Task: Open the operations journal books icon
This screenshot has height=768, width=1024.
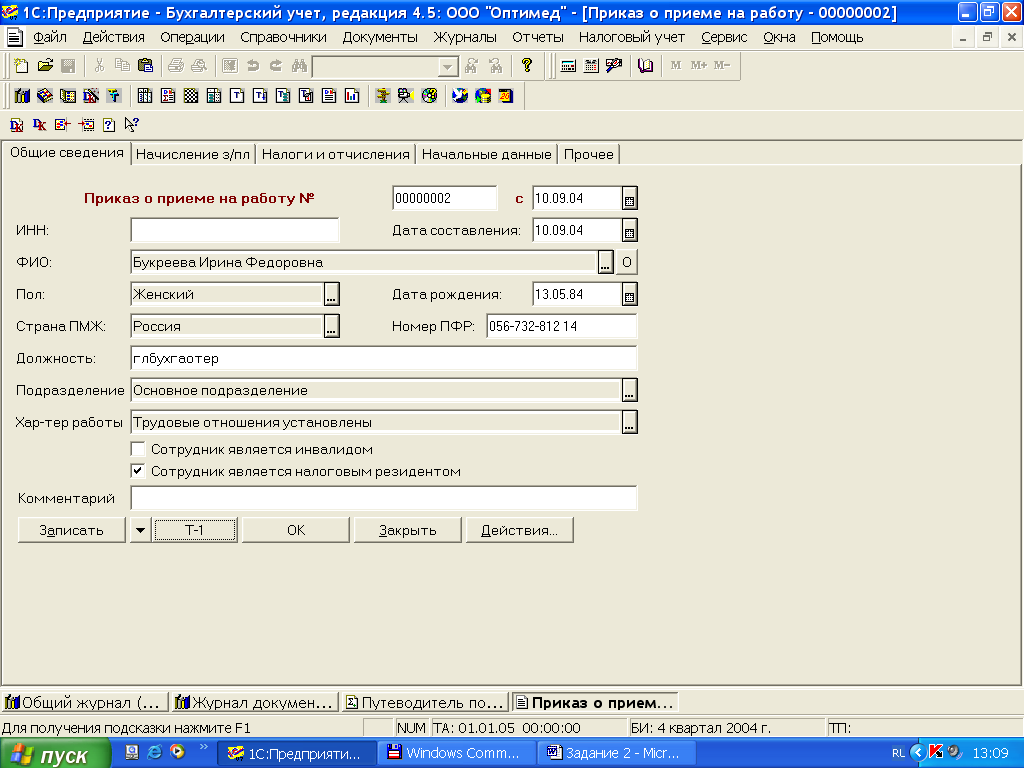Action: click(22, 96)
